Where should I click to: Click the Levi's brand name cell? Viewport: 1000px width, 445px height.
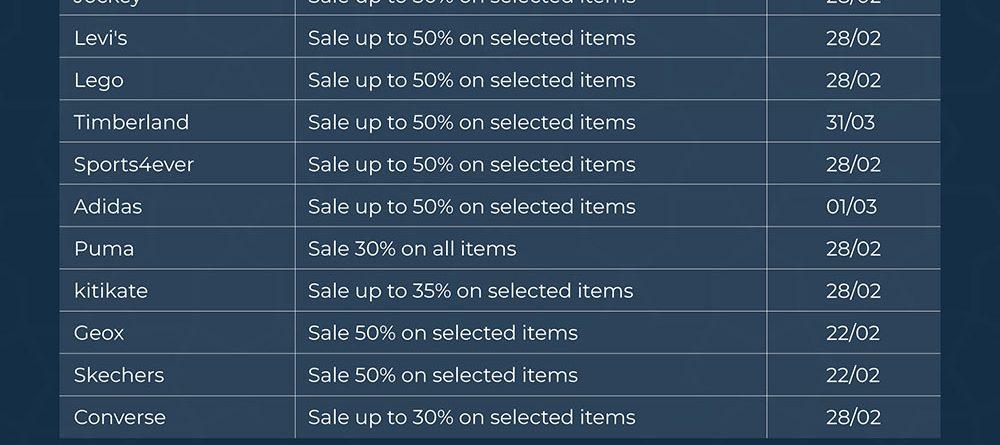point(99,39)
